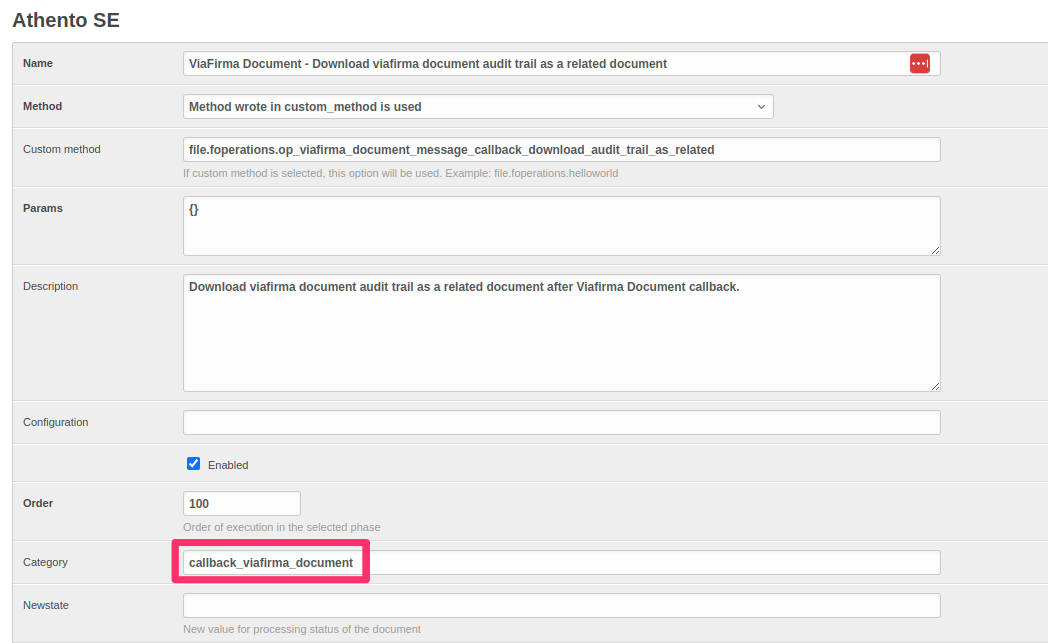Click the bold "Name" field label
The width and height of the screenshot is (1048, 643).
pos(38,63)
